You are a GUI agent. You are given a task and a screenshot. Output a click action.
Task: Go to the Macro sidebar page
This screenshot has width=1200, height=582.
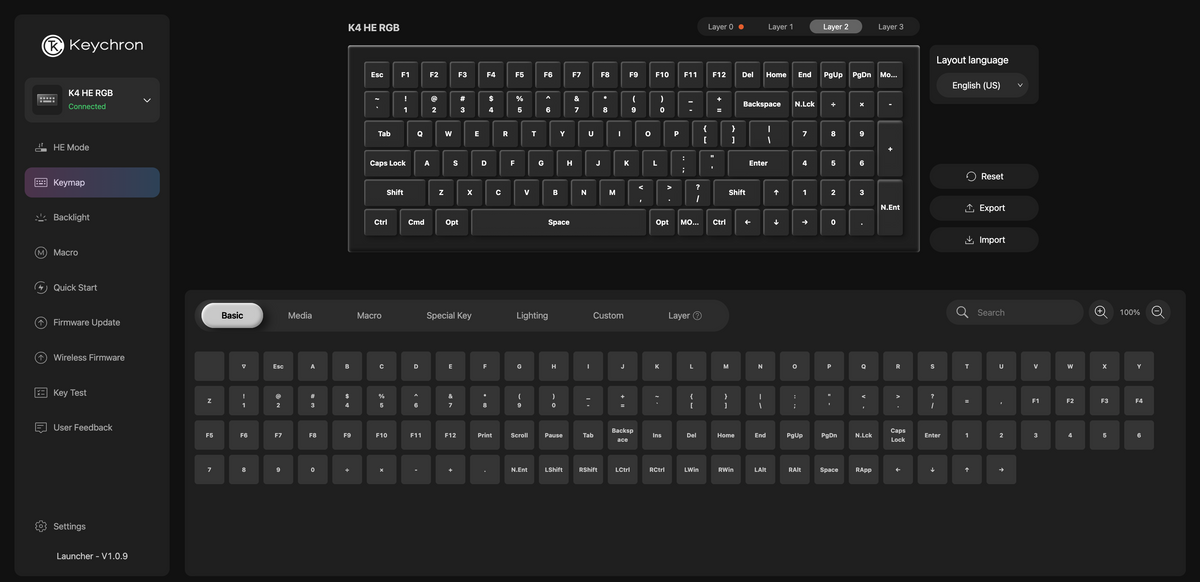pos(92,252)
